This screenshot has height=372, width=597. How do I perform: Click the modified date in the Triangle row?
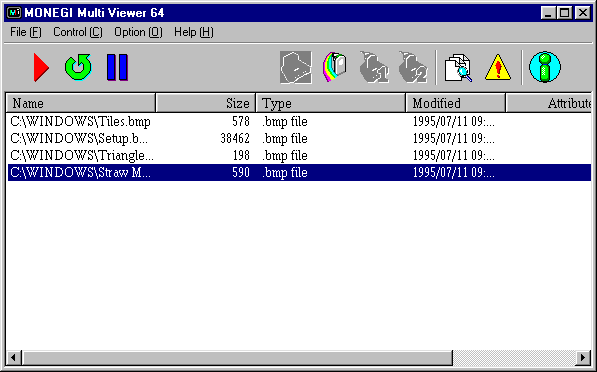[453, 155]
